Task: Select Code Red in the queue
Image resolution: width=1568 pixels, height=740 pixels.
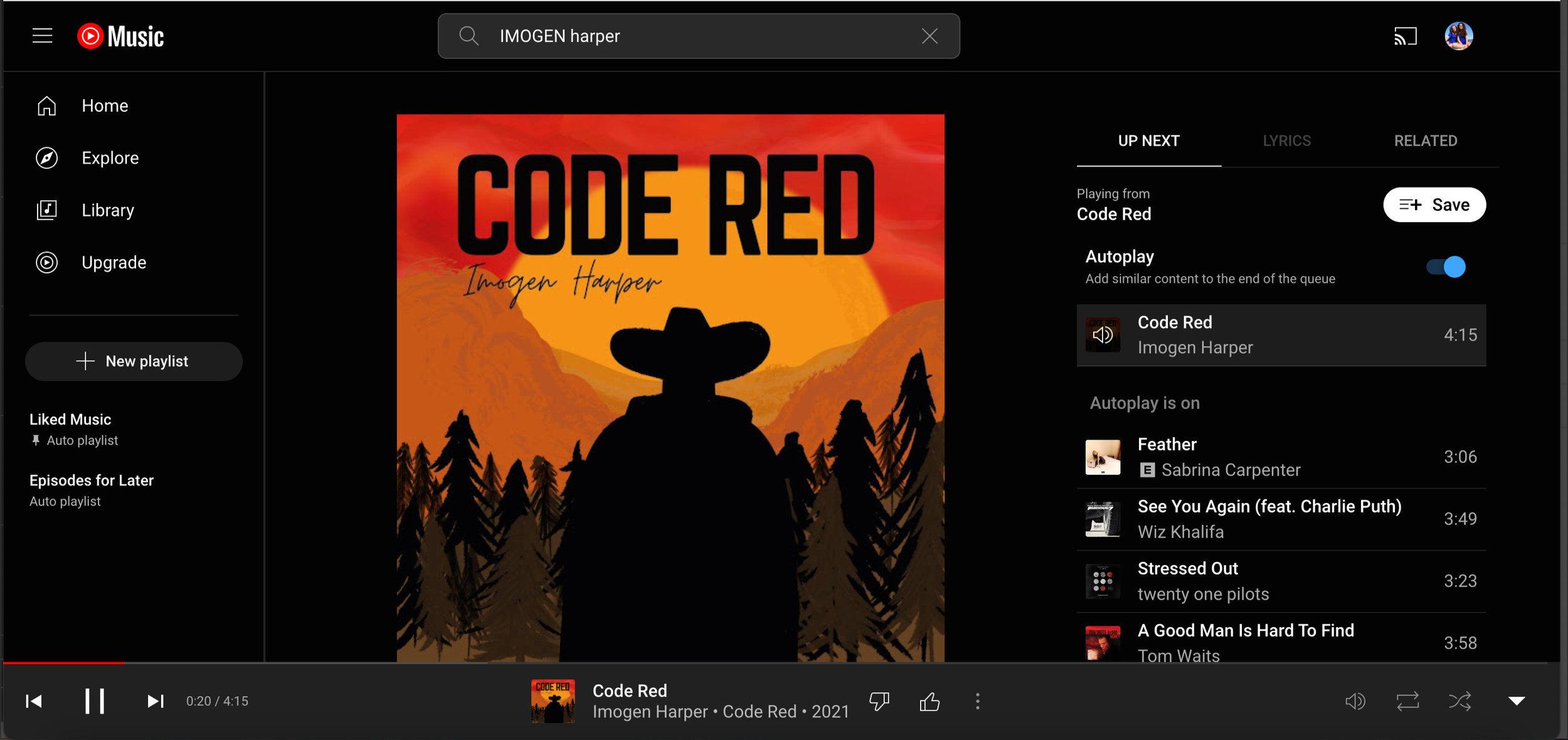Action: 1281,335
